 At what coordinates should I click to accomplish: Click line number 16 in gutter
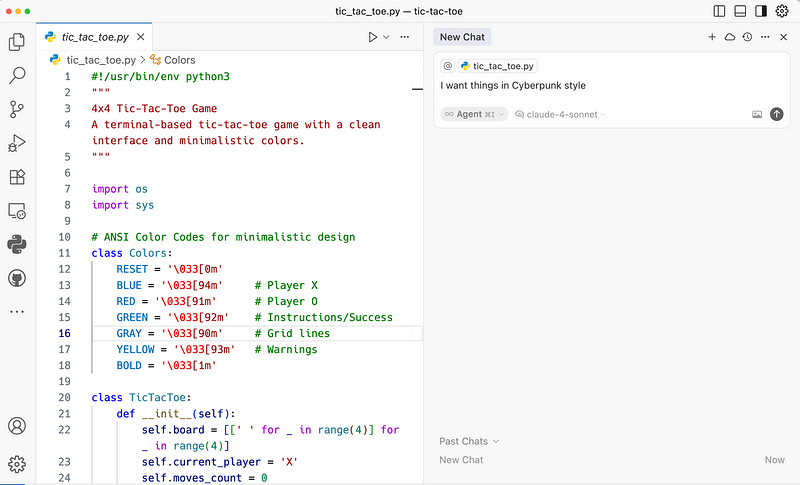pos(64,333)
